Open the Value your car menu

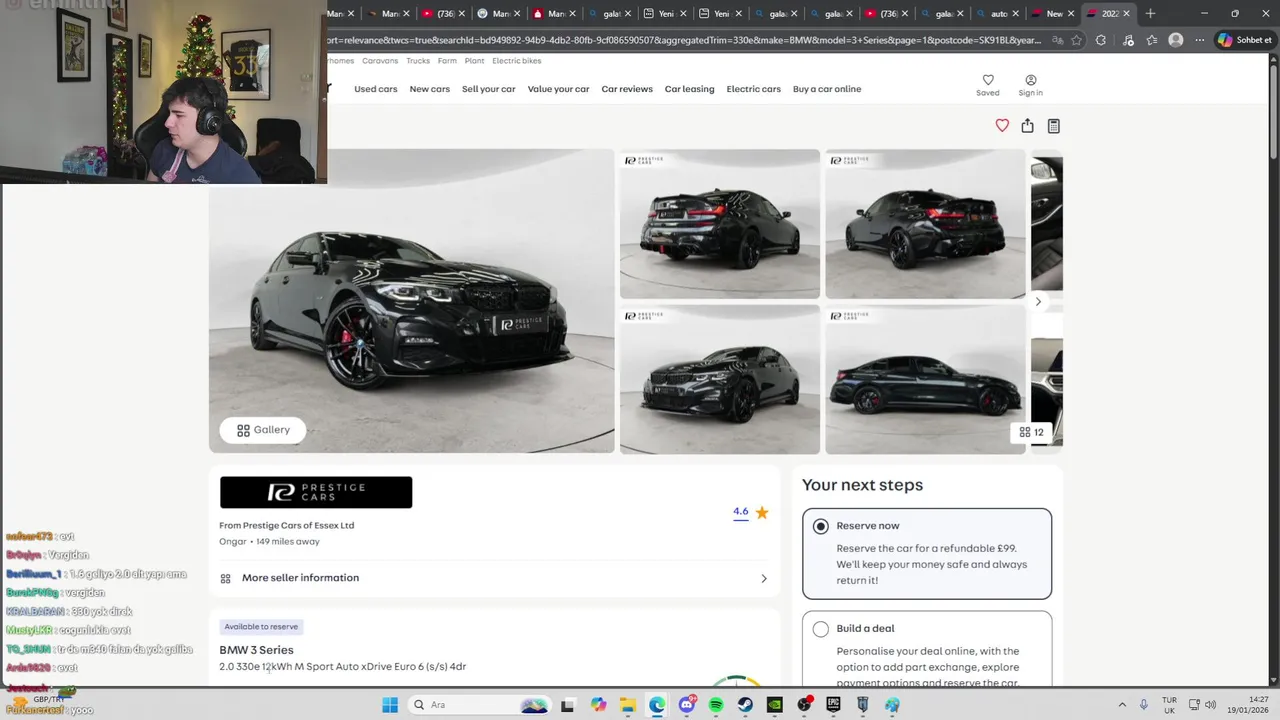tap(558, 89)
